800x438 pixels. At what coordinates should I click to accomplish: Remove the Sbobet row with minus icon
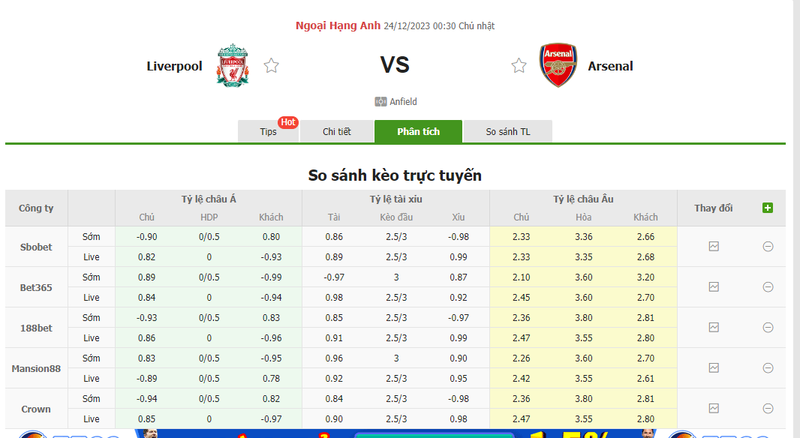pyautogui.click(x=767, y=246)
